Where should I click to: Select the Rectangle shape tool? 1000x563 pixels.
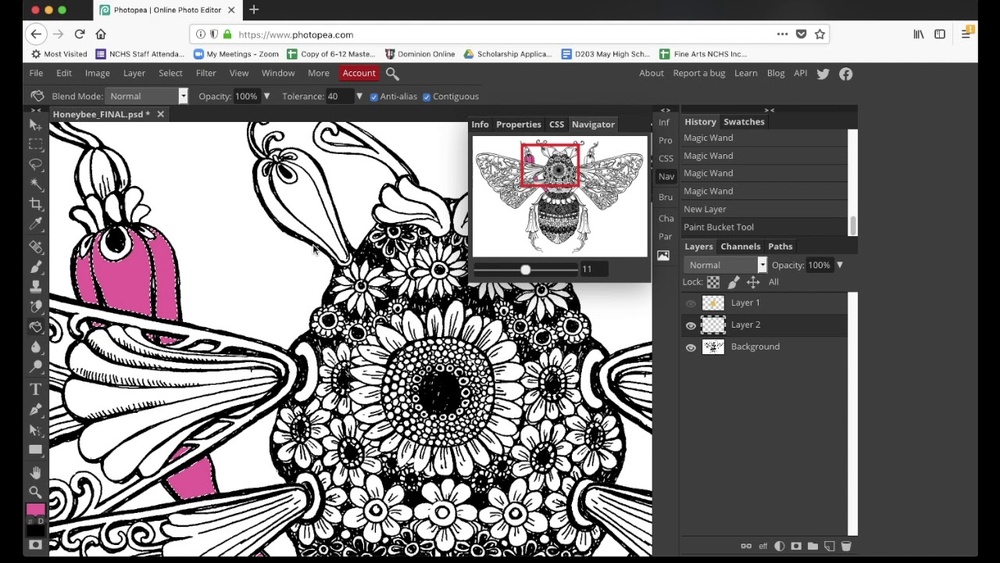click(x=35, y=450)
